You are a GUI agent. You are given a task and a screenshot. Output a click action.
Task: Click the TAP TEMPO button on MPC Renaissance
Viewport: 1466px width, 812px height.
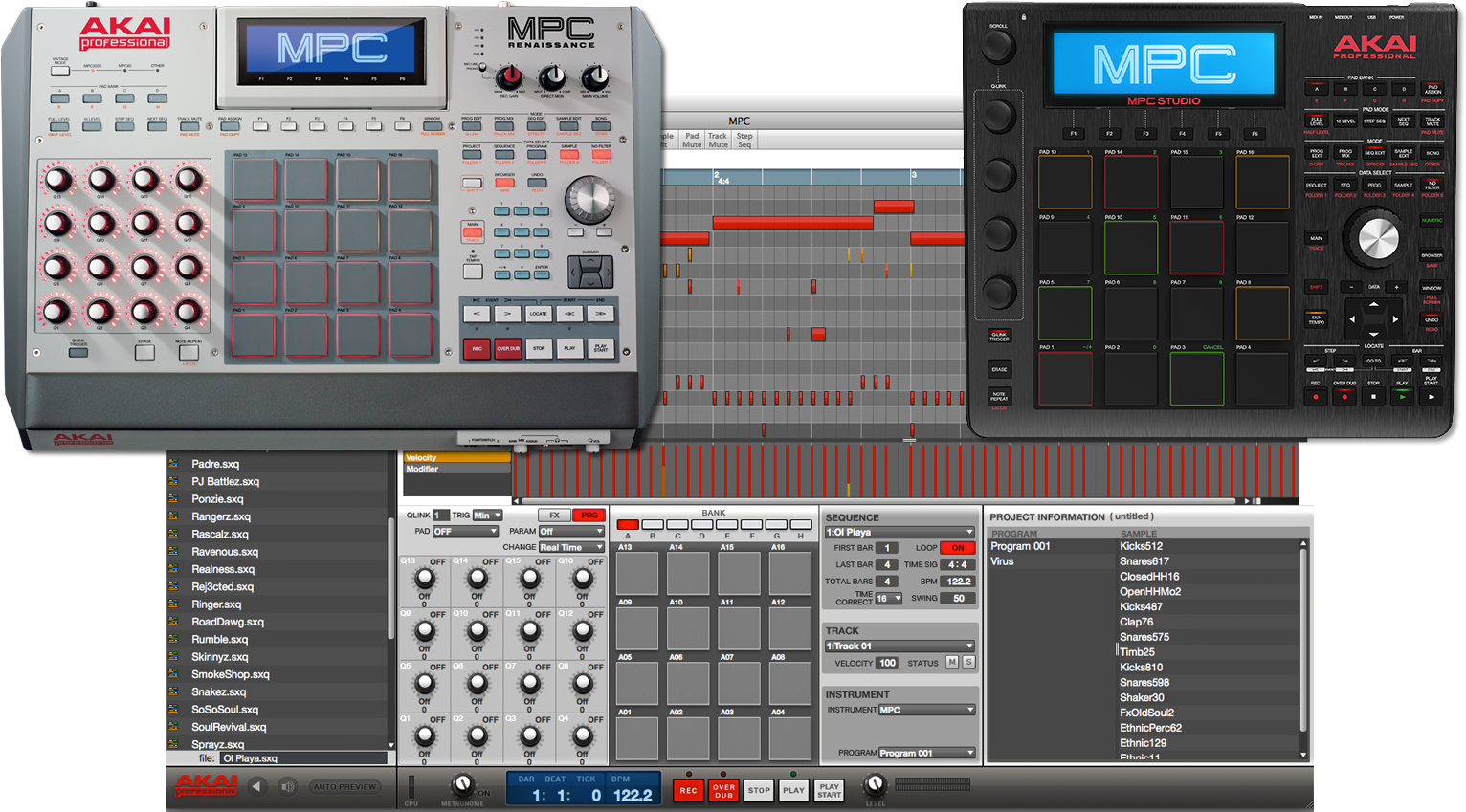(x=473, y=272)
